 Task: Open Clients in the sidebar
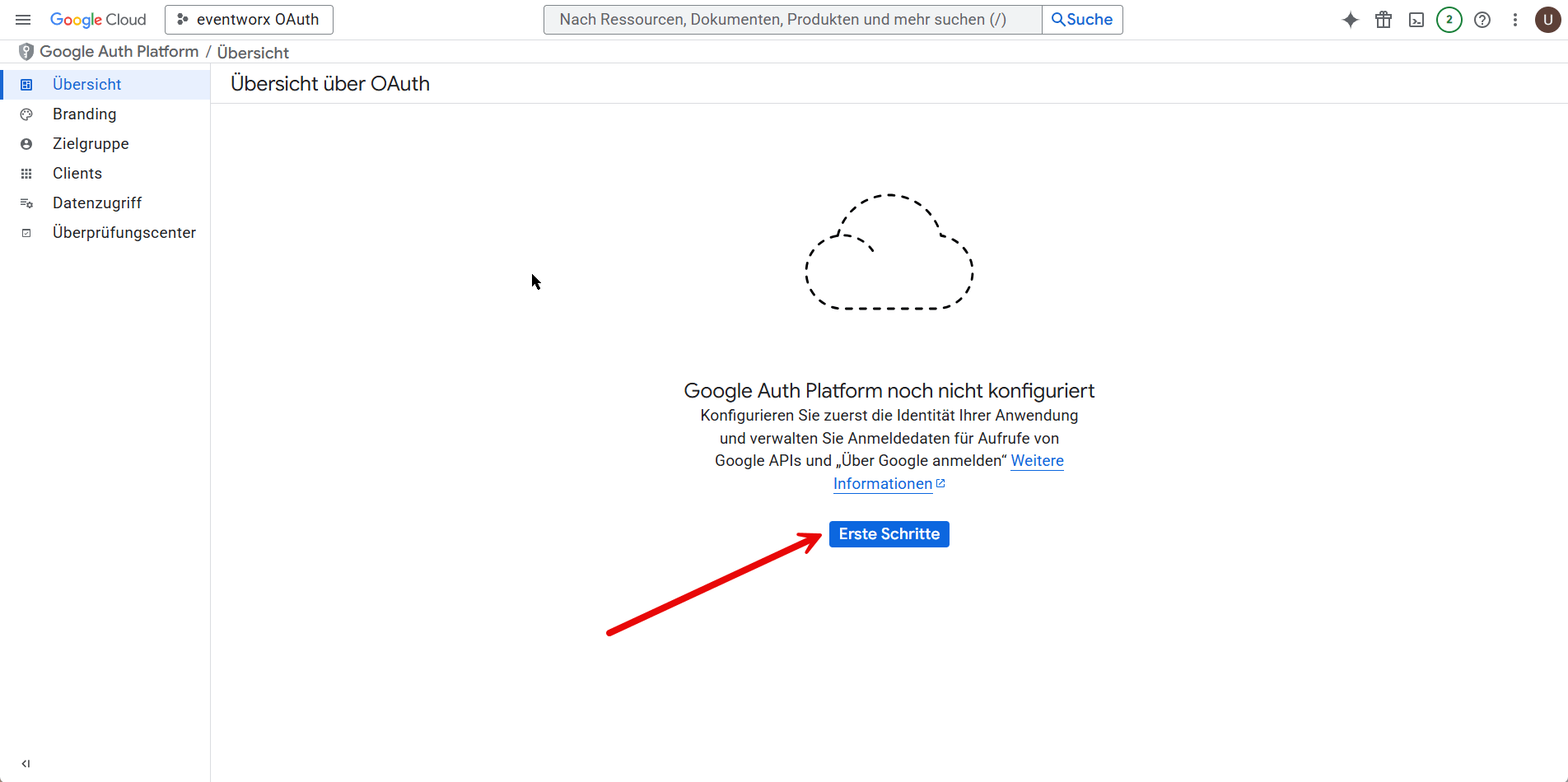105,174
